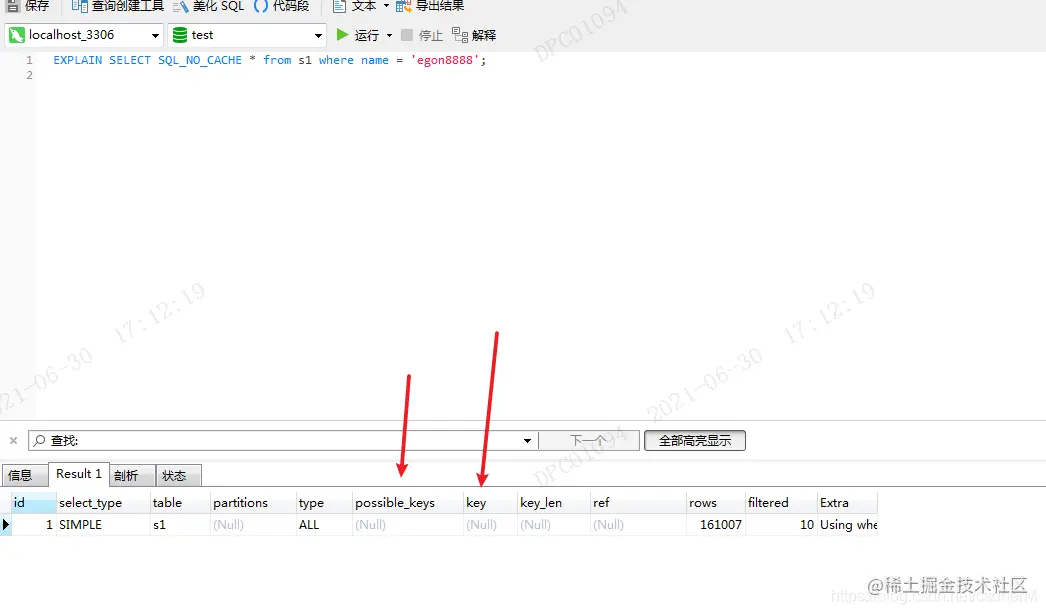Close the find bar with X

click(x=13, y=440)
